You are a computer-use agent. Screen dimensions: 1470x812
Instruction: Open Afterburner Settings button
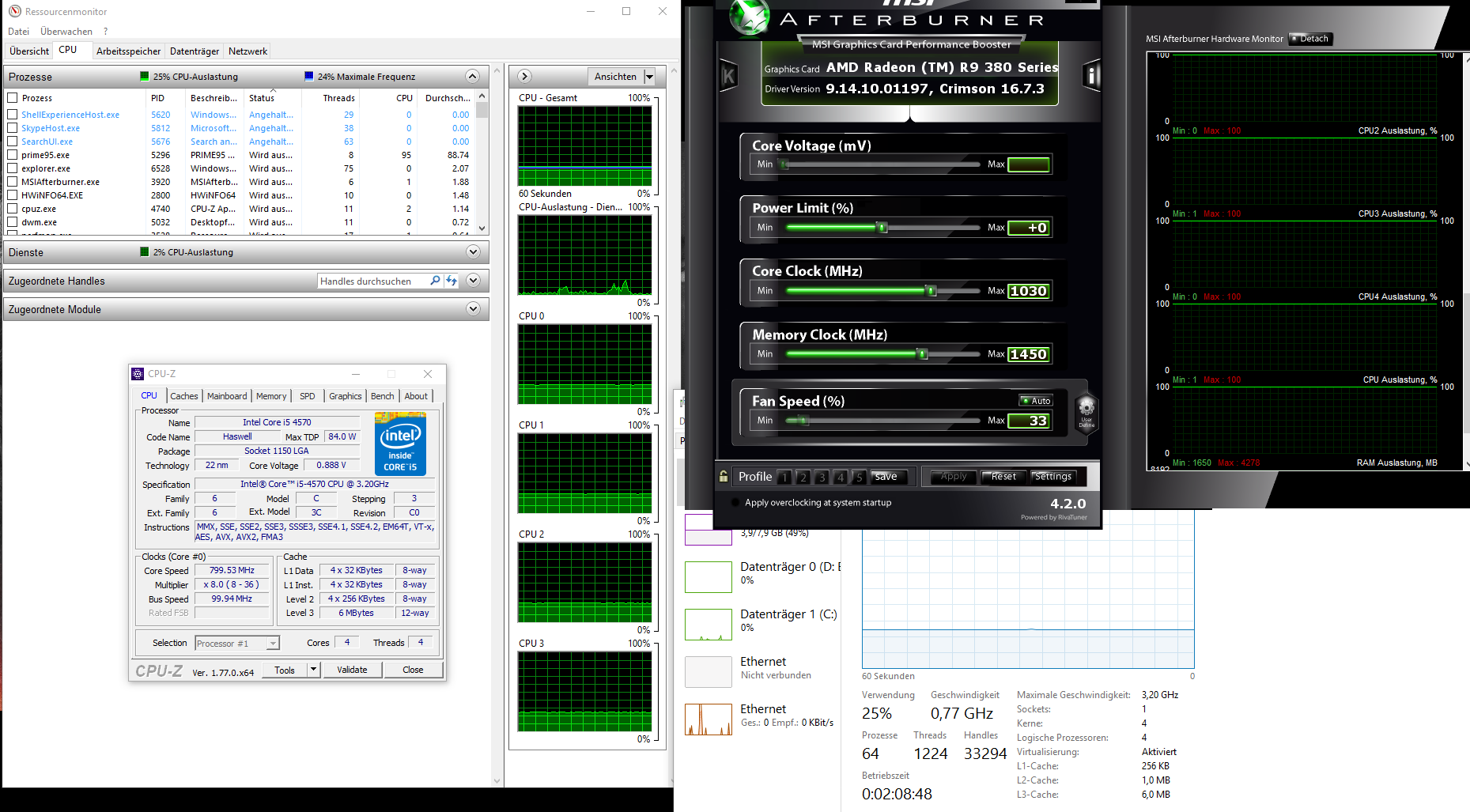click(x=1053, y=477)
